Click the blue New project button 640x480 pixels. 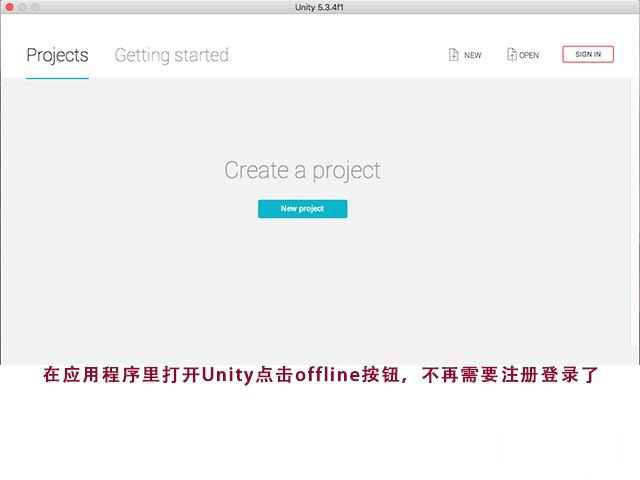coord(302,209)
